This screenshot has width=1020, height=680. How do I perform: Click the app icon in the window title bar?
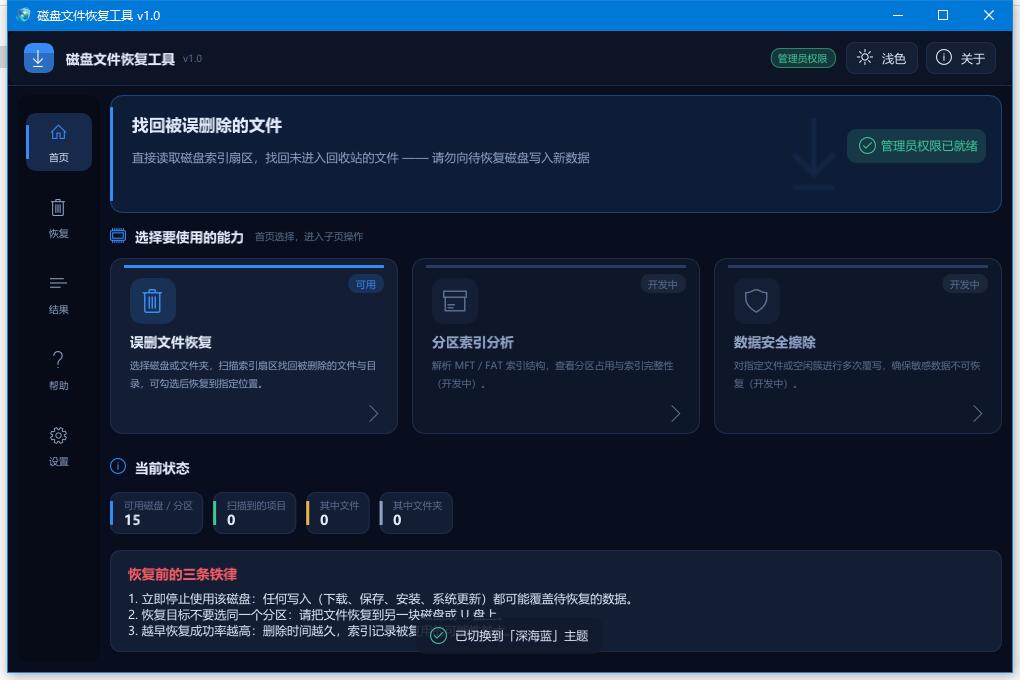[x=23, y=15]
